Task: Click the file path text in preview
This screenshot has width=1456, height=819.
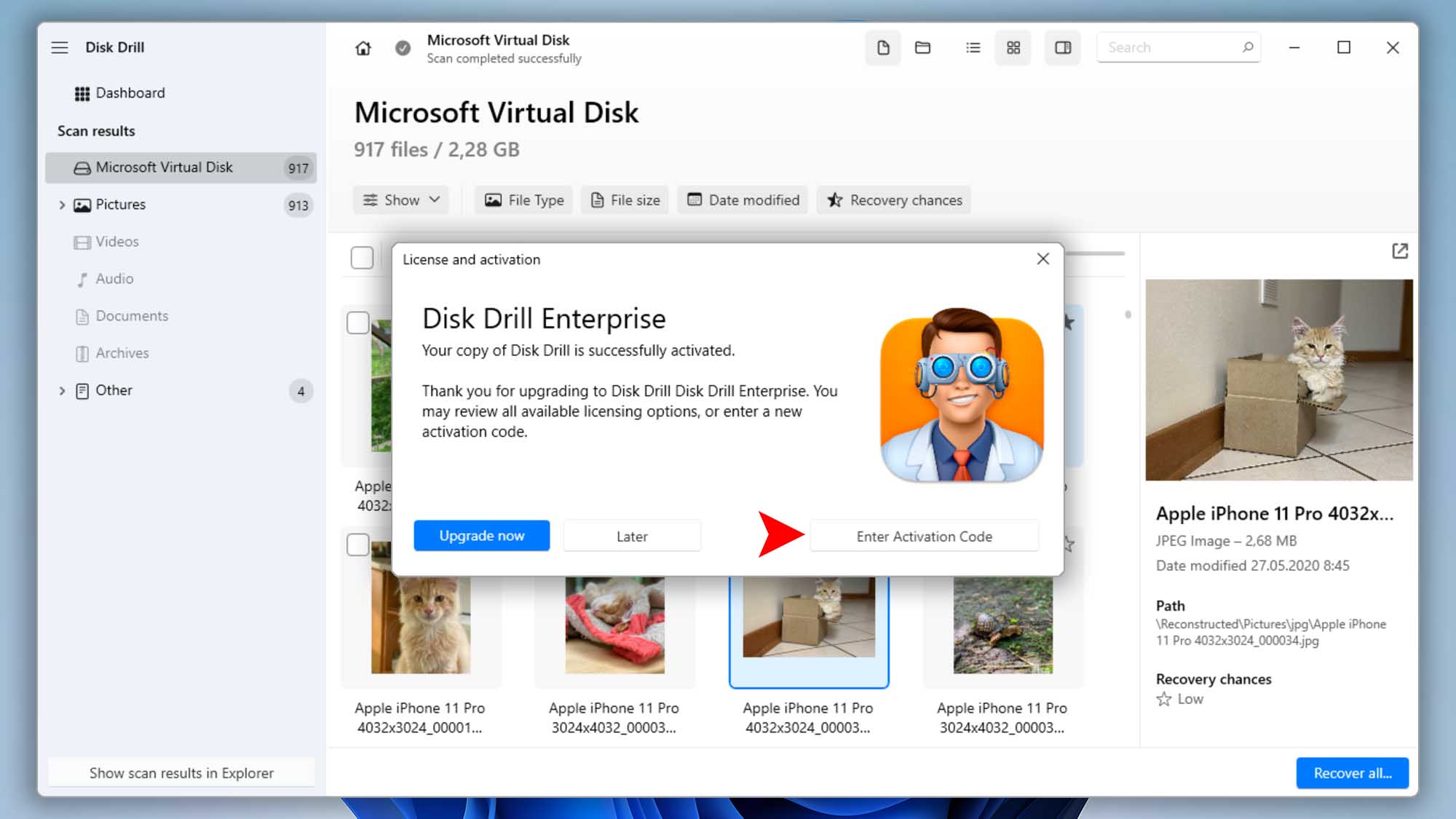Action: [x=1271, y=632]
